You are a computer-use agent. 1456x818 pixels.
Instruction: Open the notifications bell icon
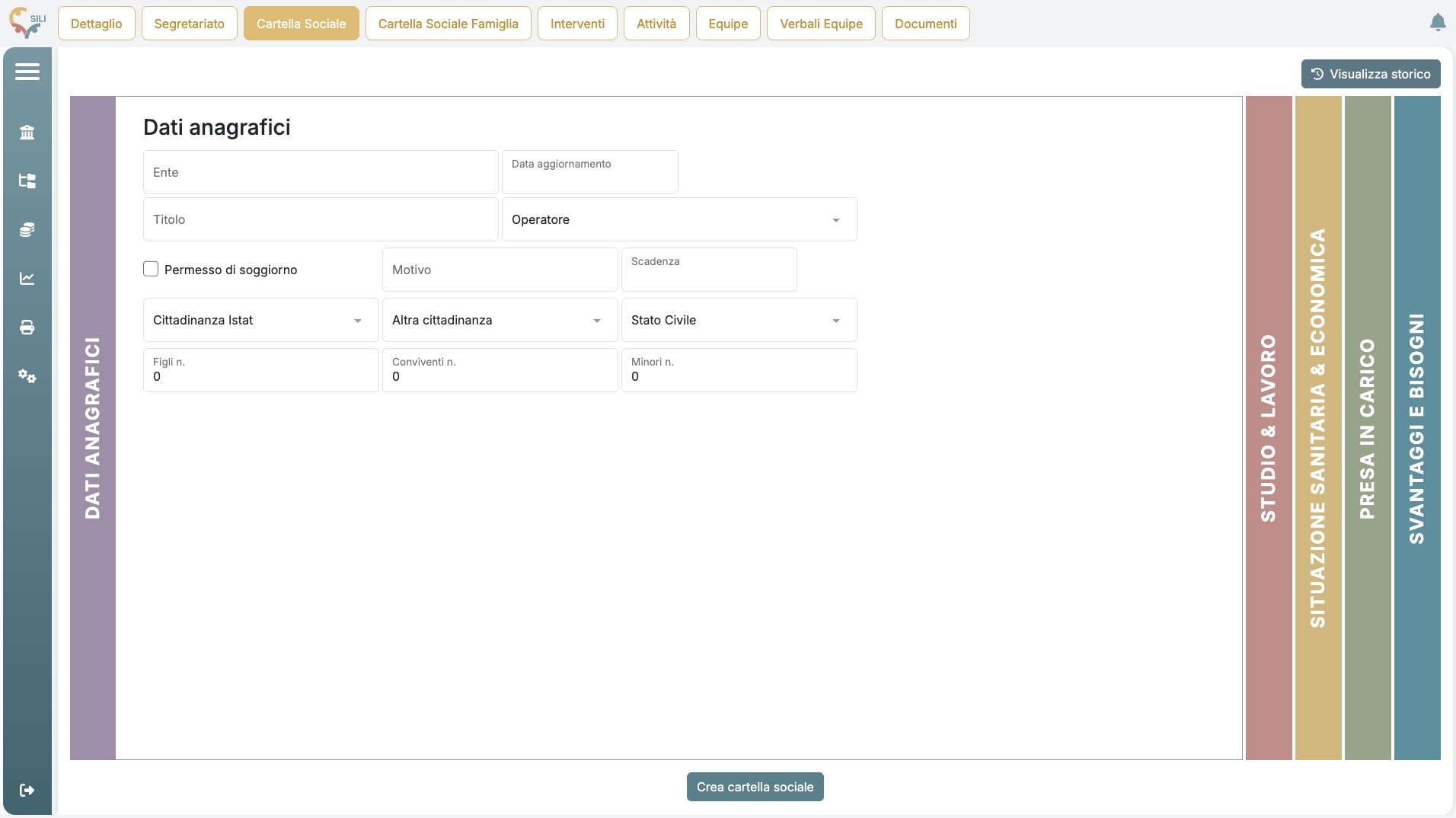coord(1438,23)
